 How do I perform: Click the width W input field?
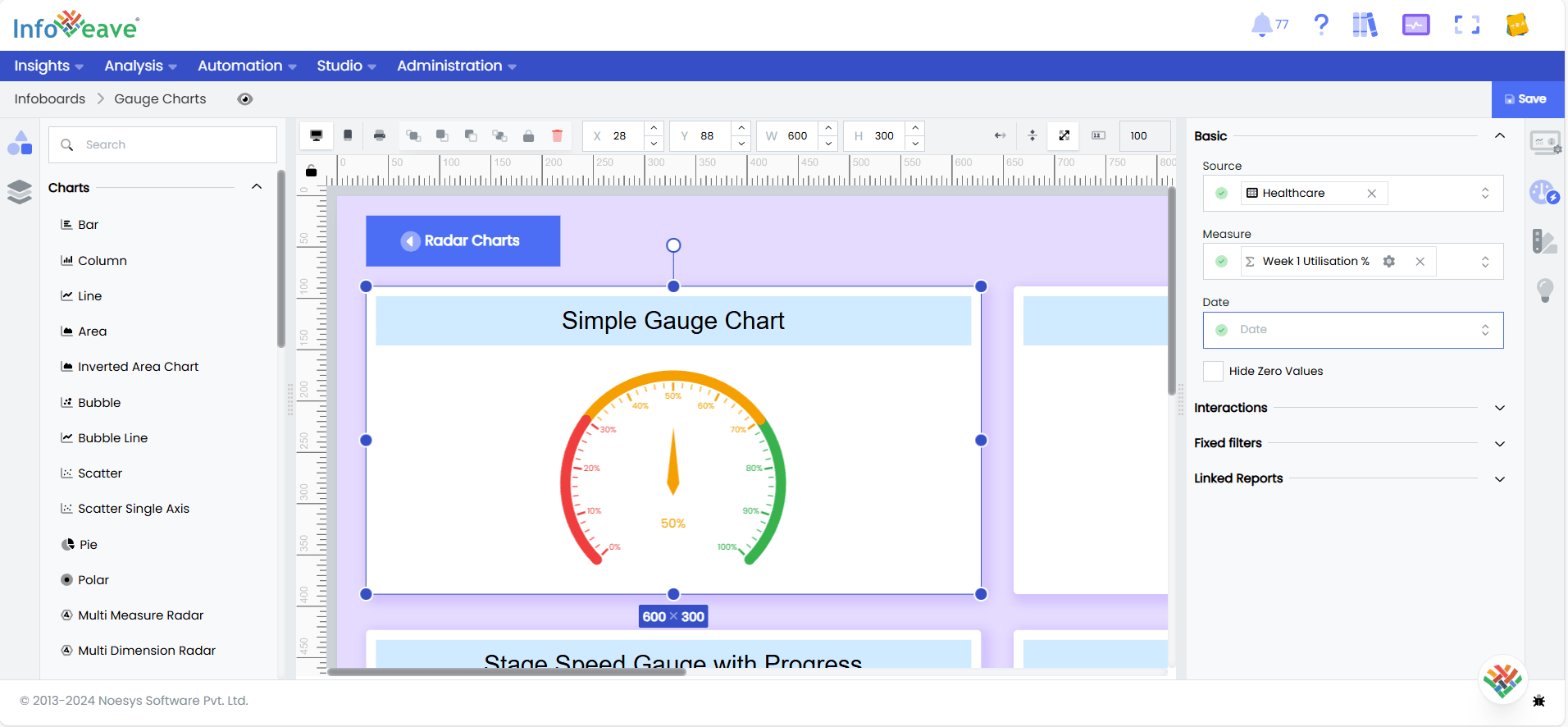pos(797,135)
